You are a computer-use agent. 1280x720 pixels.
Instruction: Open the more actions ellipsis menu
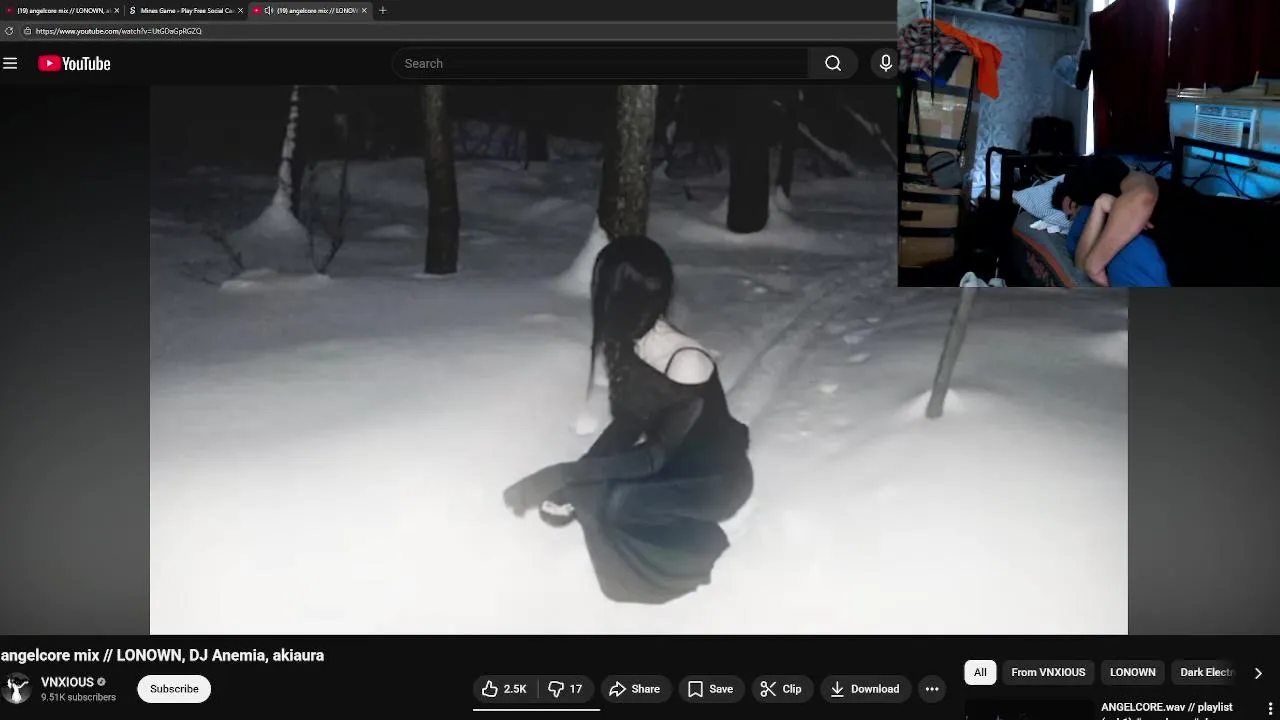pyautogui.click(x=932, y=689)
